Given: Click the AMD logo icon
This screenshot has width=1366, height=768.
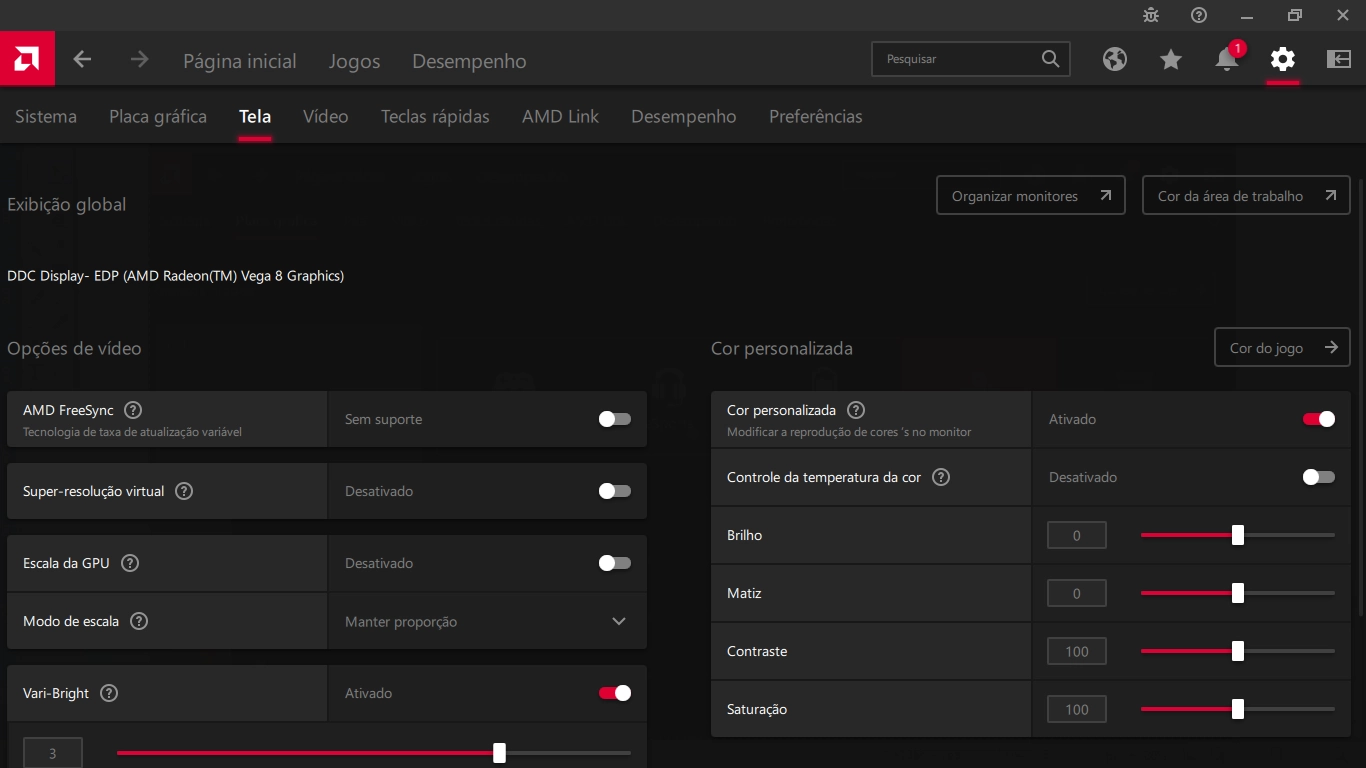Looking at the screenshot, I should click(x=27, y=59).
